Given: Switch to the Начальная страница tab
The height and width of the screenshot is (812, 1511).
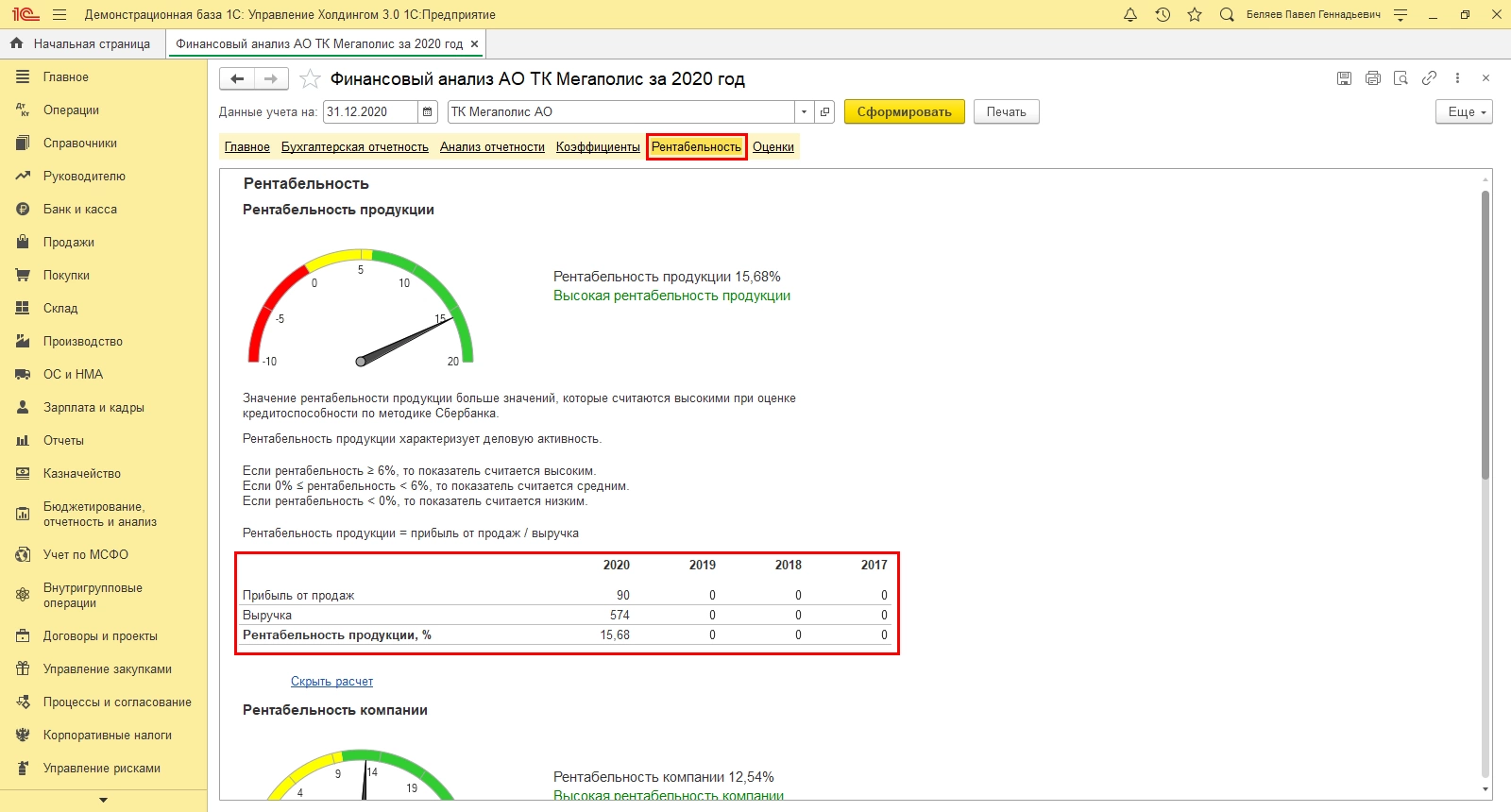Looking at the screenshot, I should click(x=82, y=43).
